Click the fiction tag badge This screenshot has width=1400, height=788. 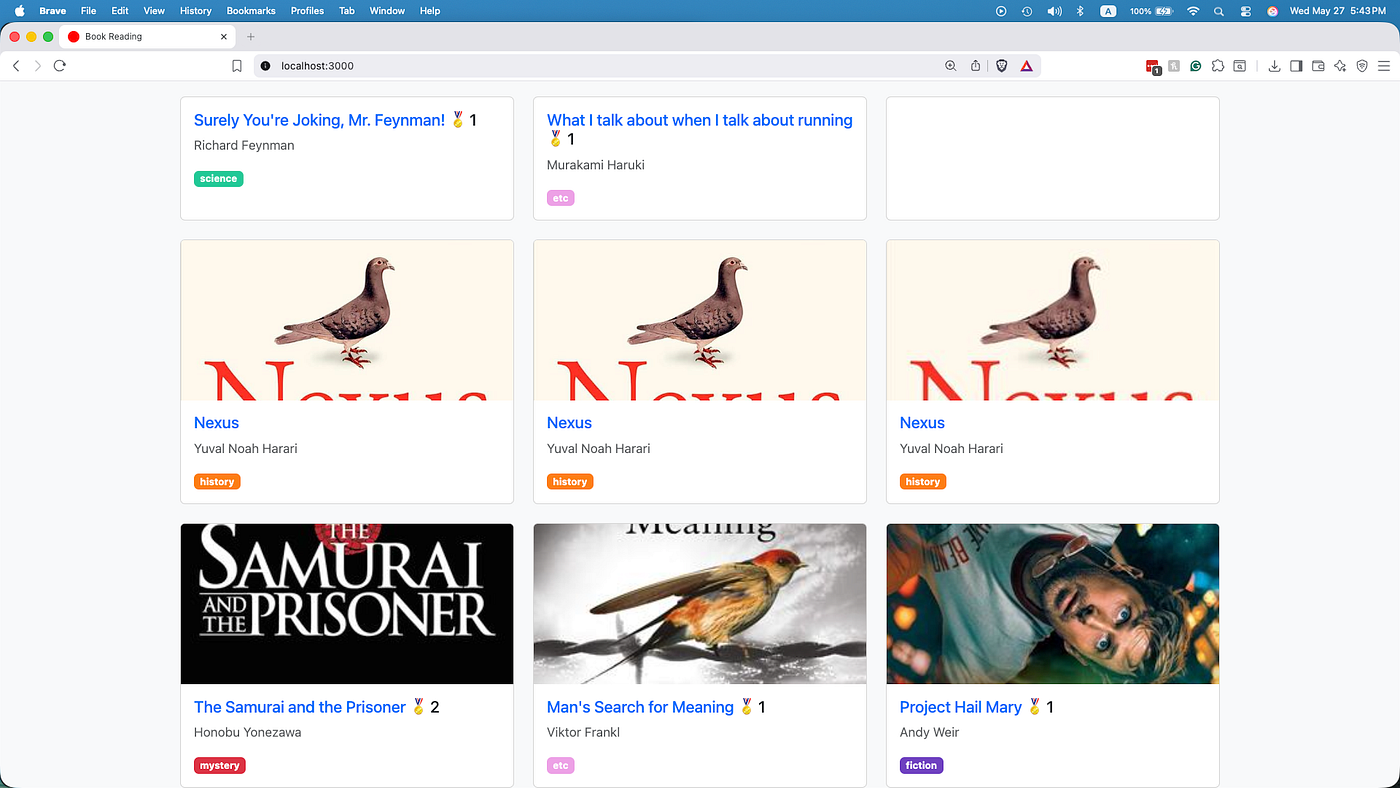tap(921, 766)
